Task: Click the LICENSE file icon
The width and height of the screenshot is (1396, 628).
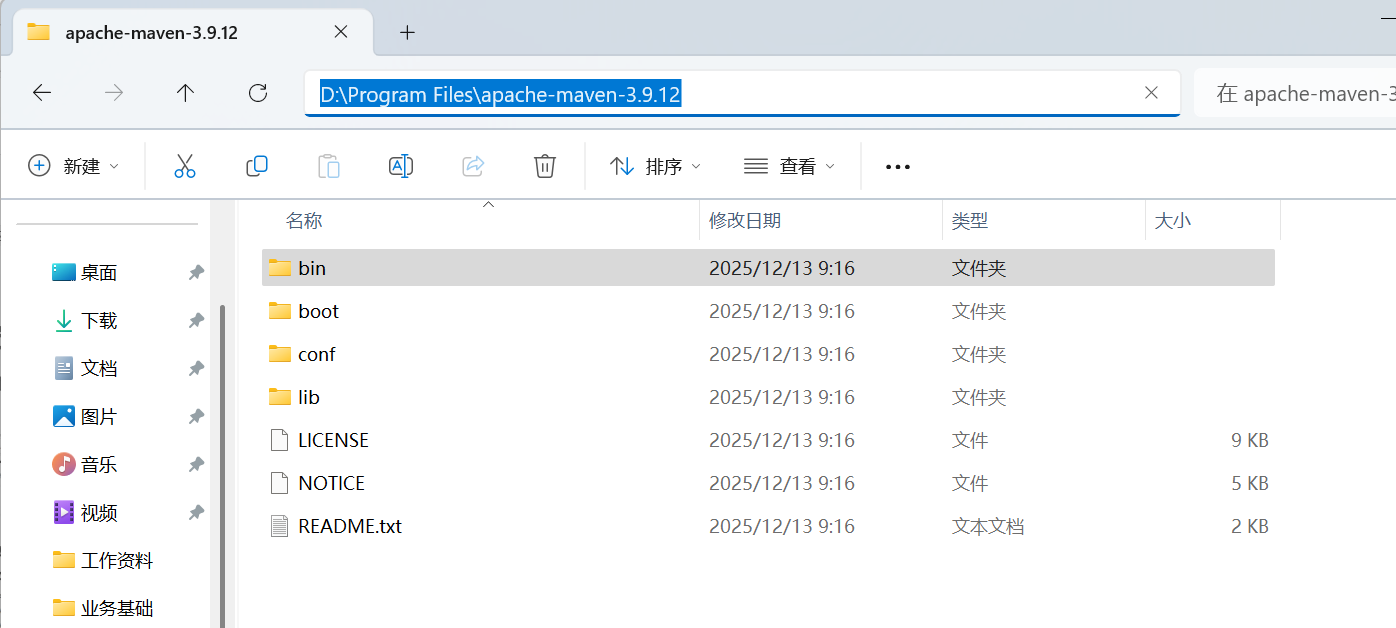Action: tap(280, 440)
